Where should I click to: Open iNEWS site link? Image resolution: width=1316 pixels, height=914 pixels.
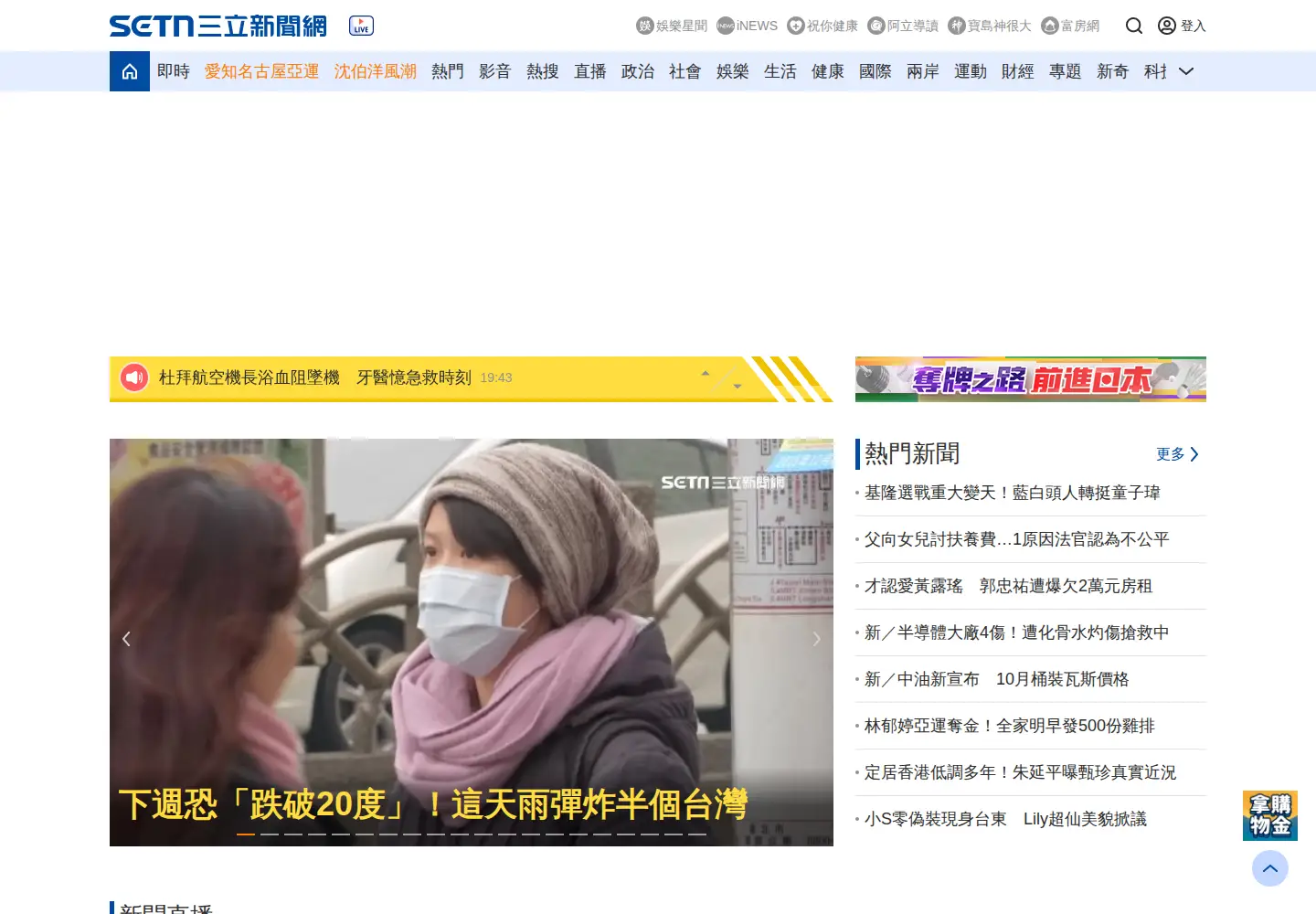pos(748,26)
